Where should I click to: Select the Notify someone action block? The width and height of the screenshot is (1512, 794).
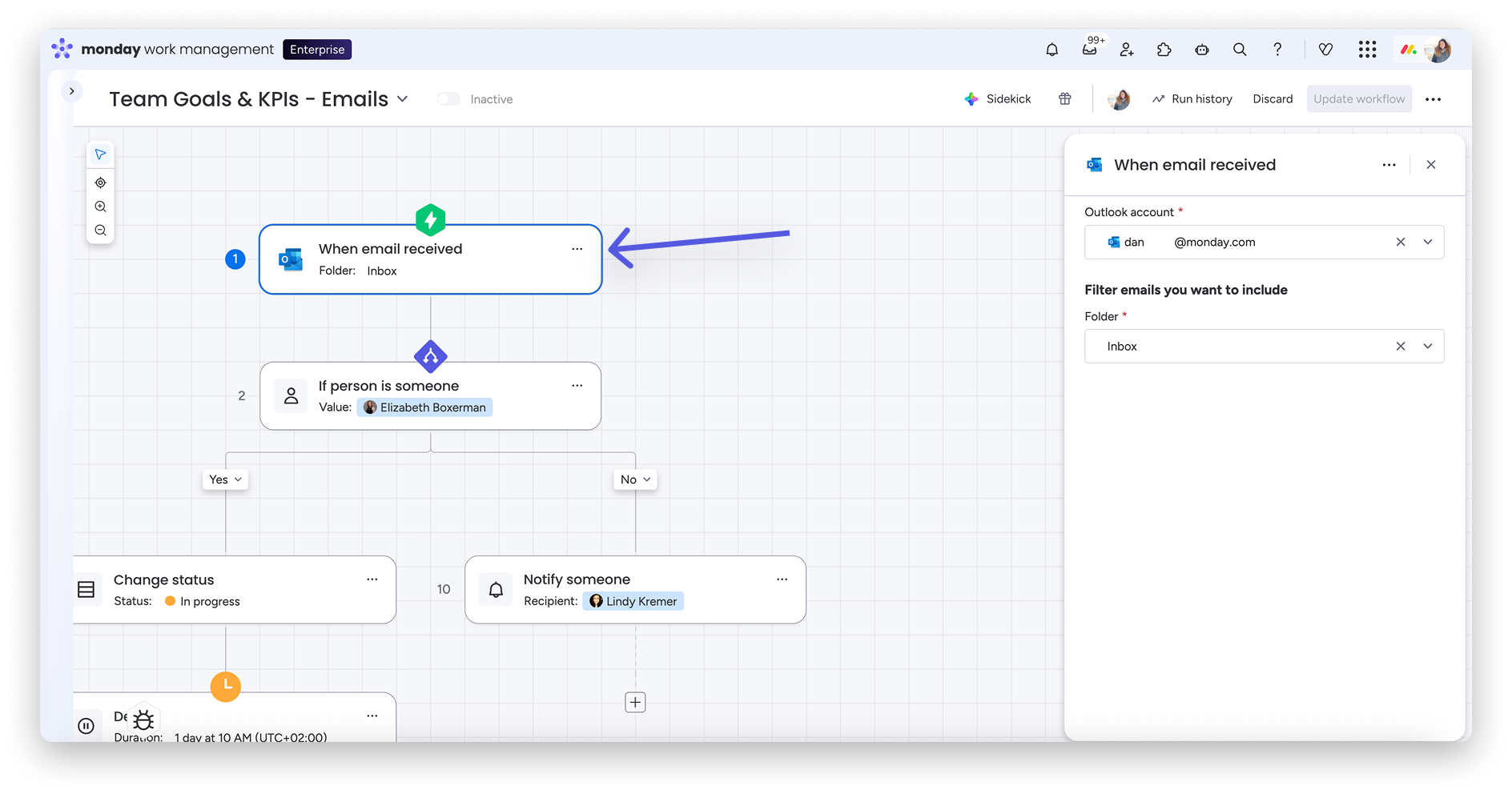[x=635, y=590]
